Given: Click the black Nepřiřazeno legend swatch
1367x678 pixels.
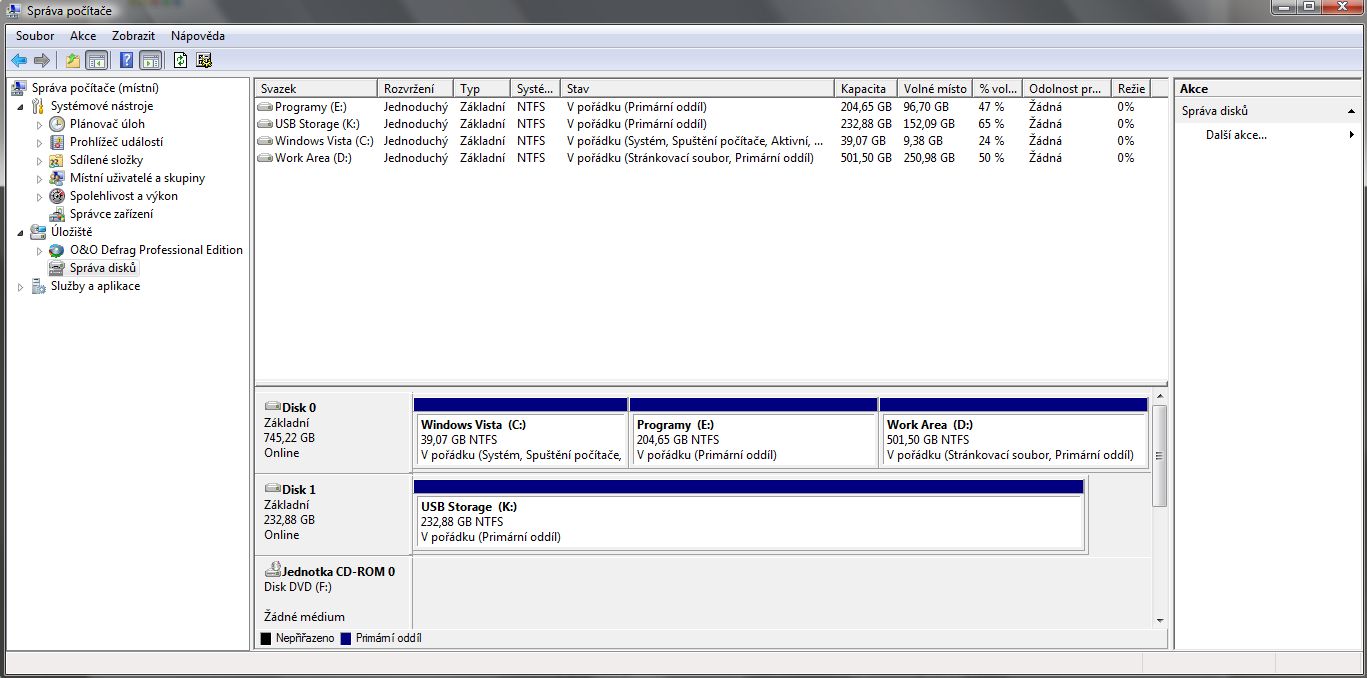Looking at the screenshot, I should (266, 638).
